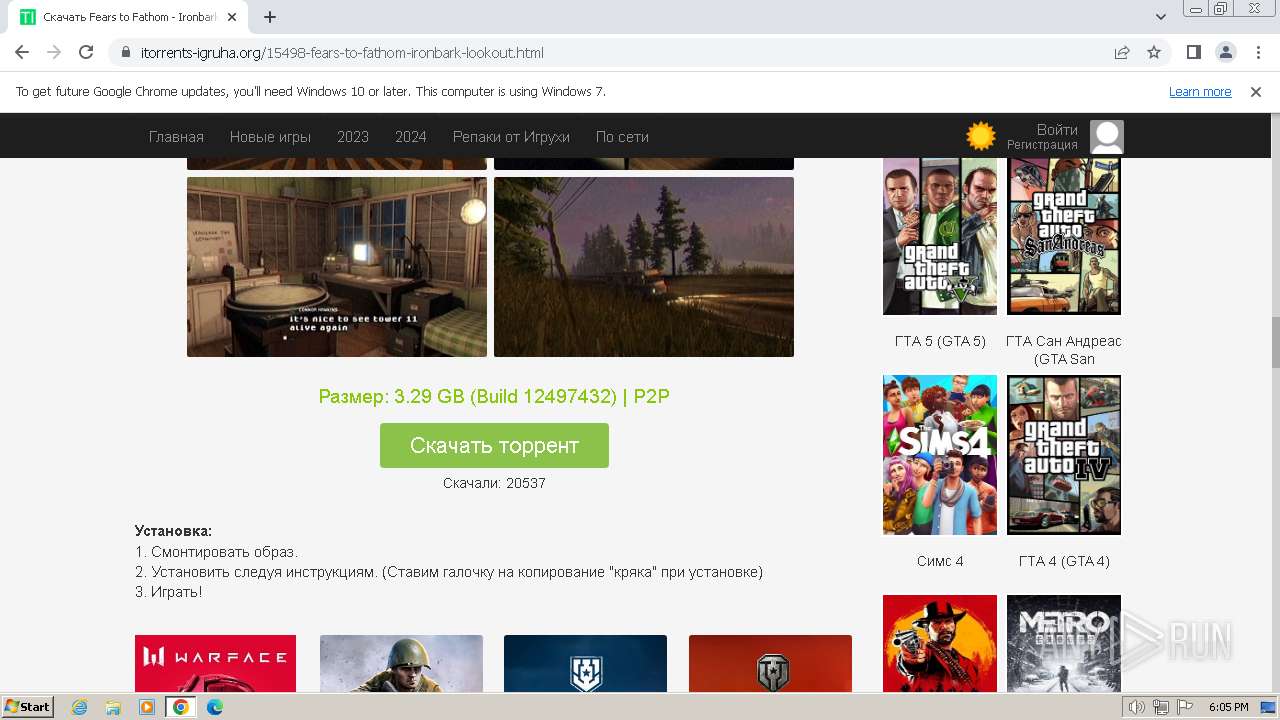Click the ГТА Сан Андреас title link

[x=1064, y=350]
